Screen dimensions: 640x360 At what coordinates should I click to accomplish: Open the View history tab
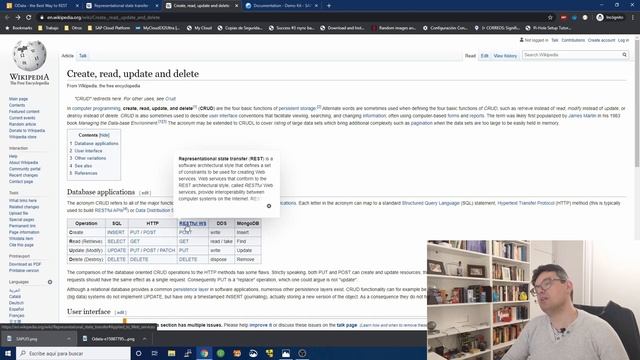click(x=505, y=56)
